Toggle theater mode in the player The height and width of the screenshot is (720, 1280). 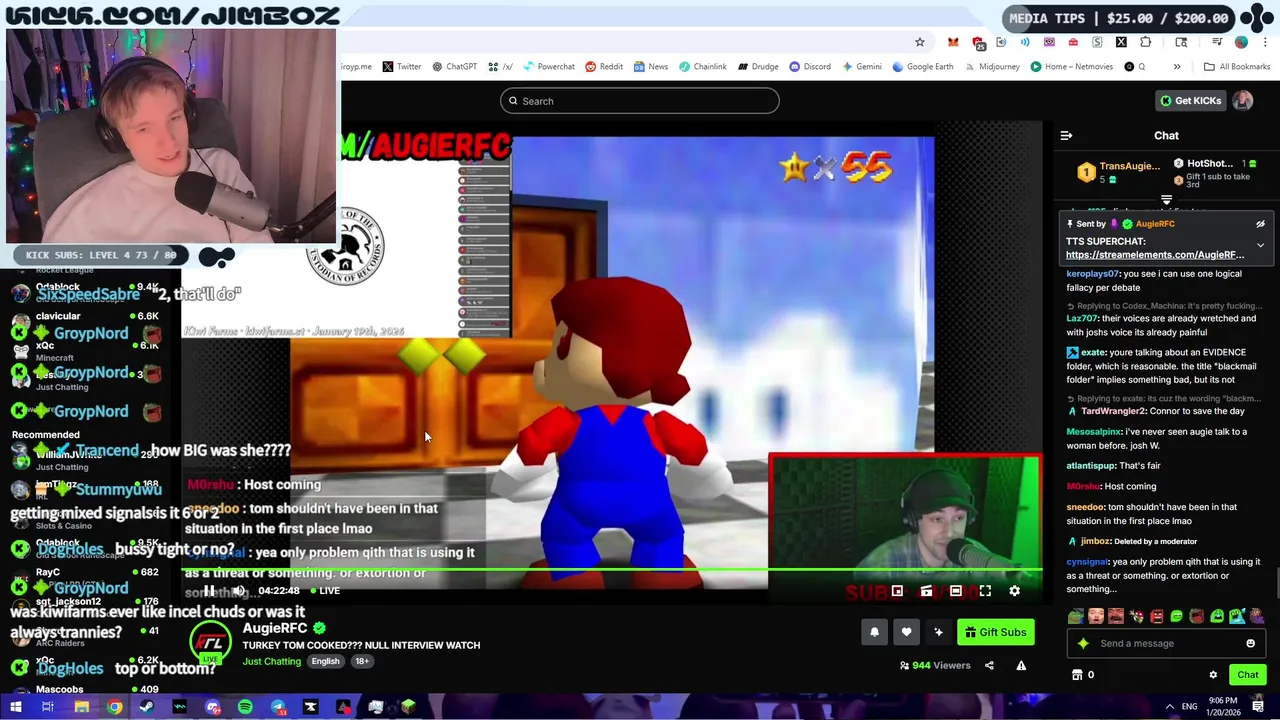point(956,591)
